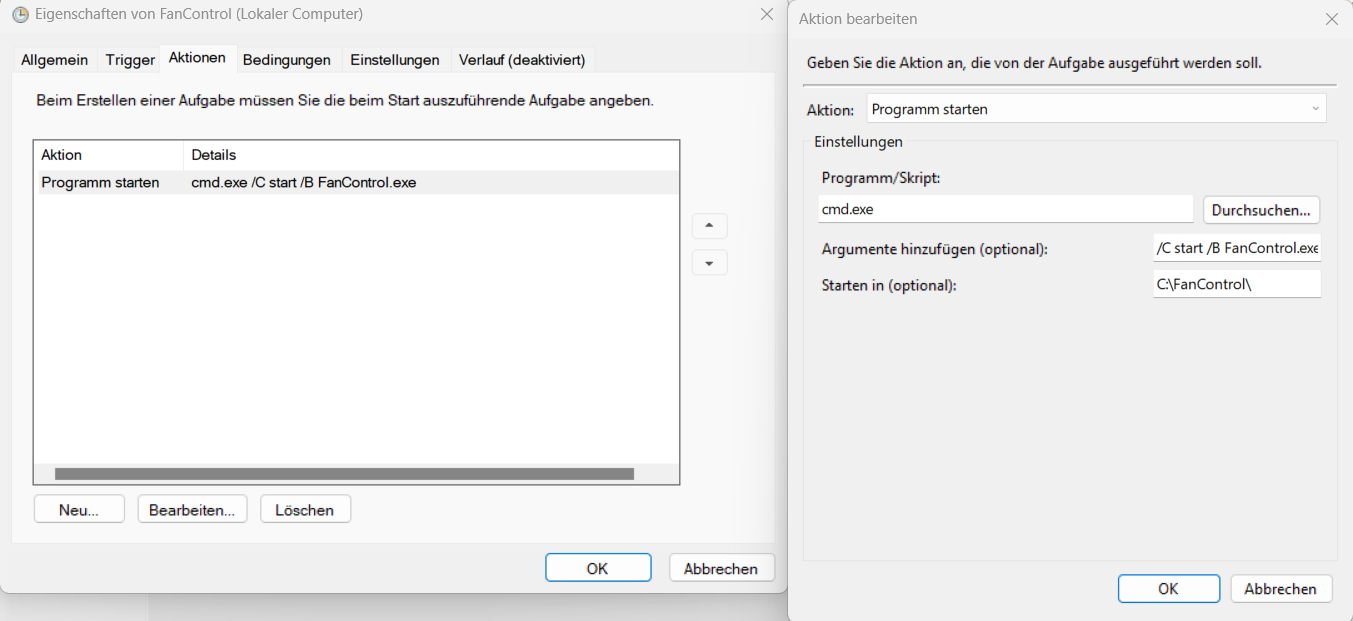The image size is (1353, 621).
Task: Move the selected action down
Action: pyautogui.click(x=709, y=262)
